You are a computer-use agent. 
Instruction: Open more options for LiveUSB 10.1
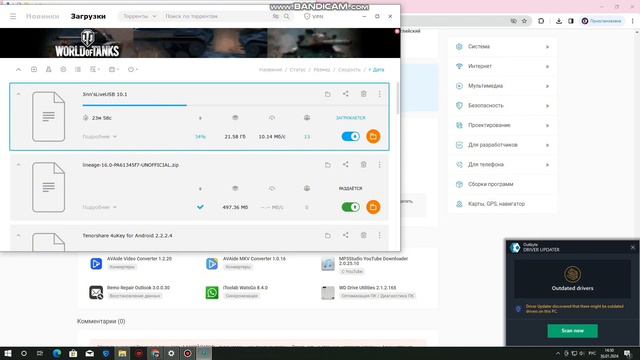click(x=380, y=94)
